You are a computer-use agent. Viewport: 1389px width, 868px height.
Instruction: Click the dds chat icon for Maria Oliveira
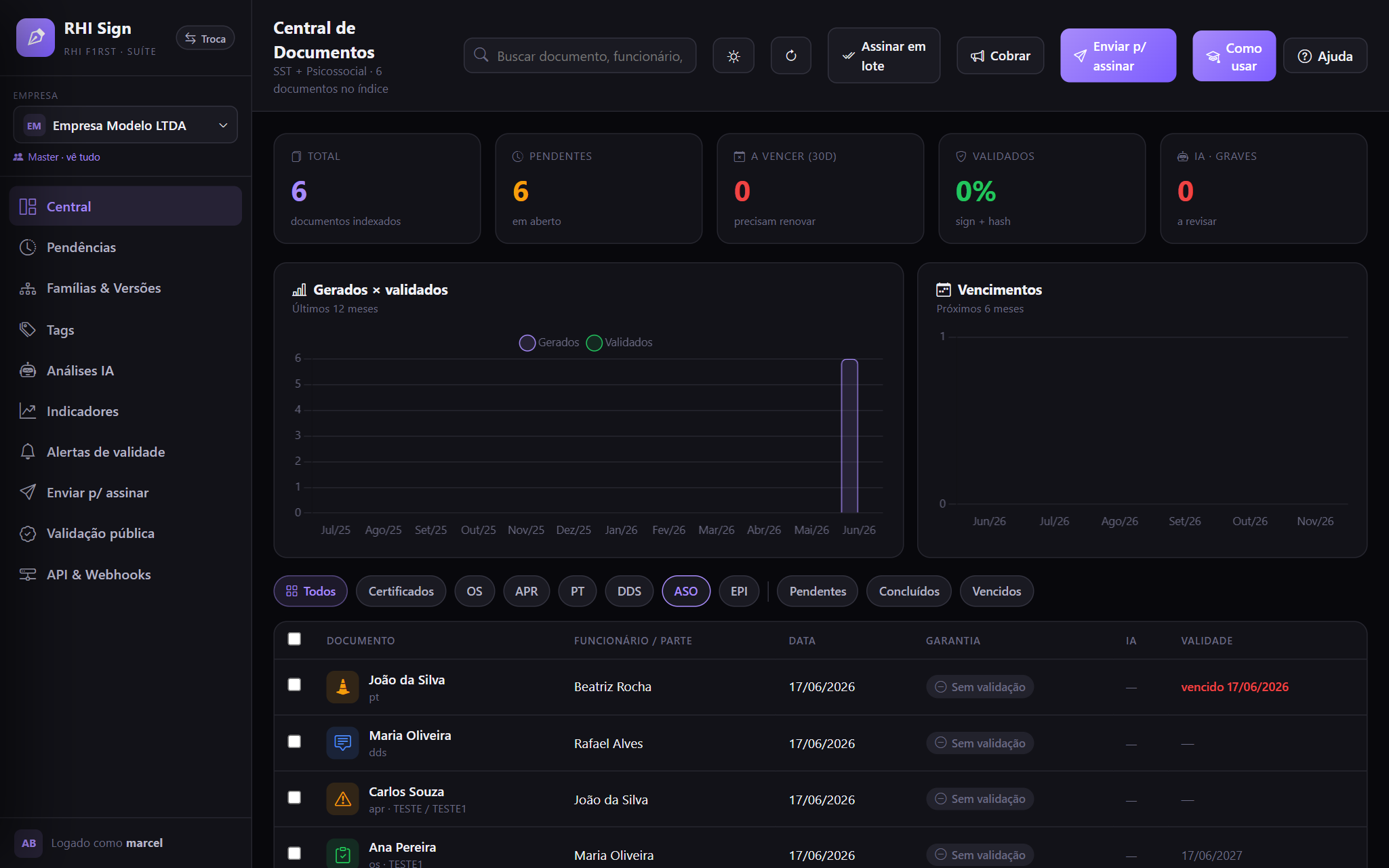(343, 743)
